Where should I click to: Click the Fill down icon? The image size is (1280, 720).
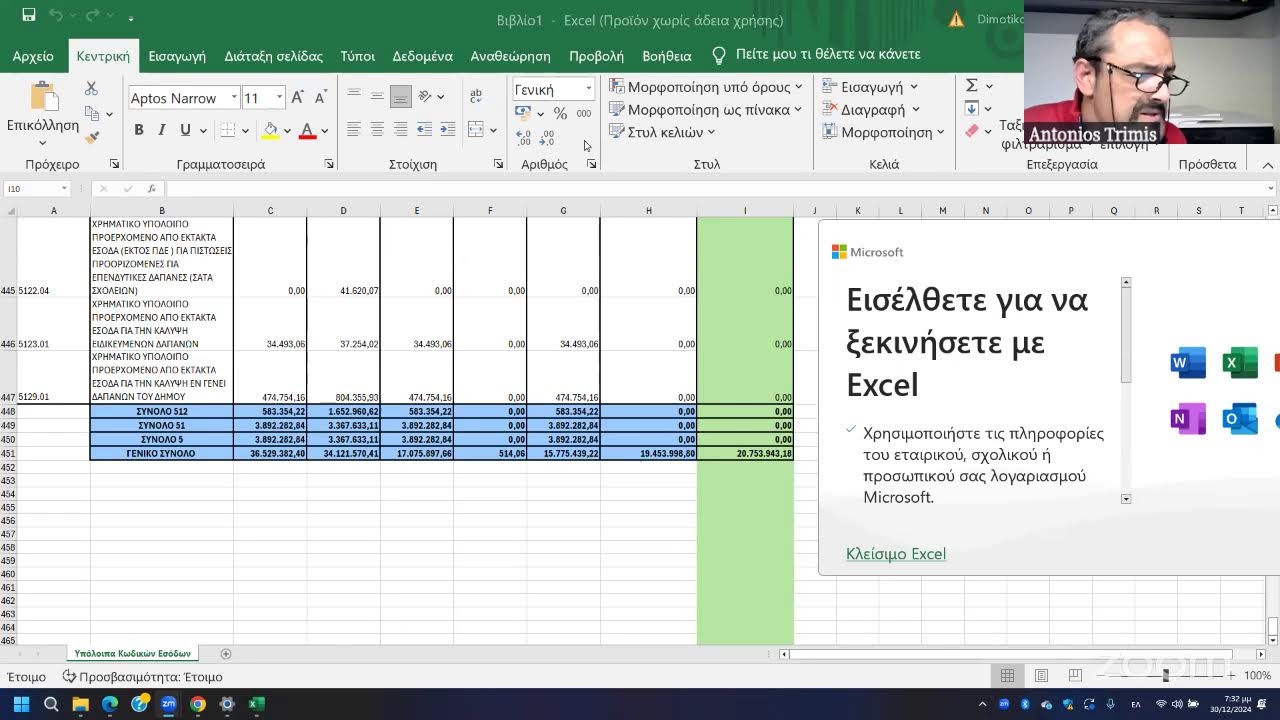pyautogui.click(x=971, y=109)
